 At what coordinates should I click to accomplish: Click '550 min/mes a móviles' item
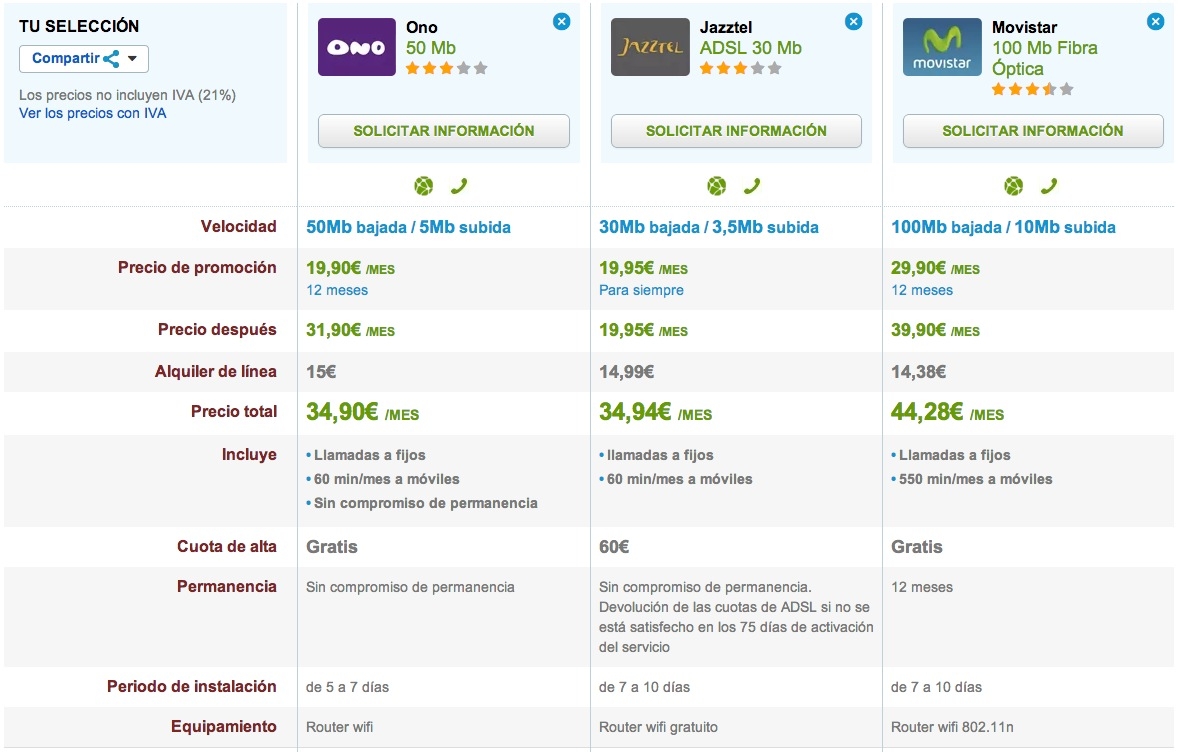[975, 479]
